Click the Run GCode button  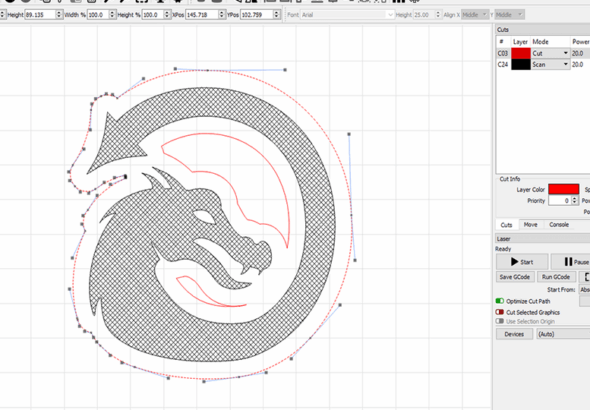(x=556, y=277)
